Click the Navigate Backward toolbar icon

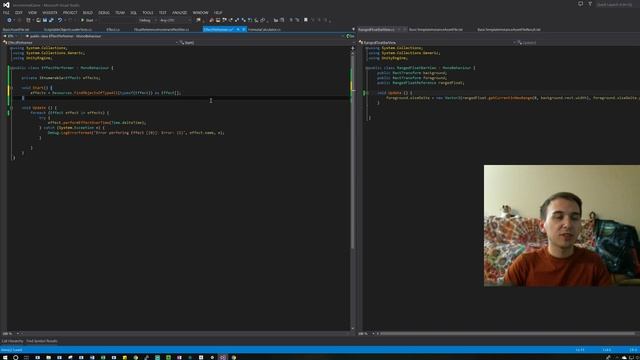(x=9, y=20)
